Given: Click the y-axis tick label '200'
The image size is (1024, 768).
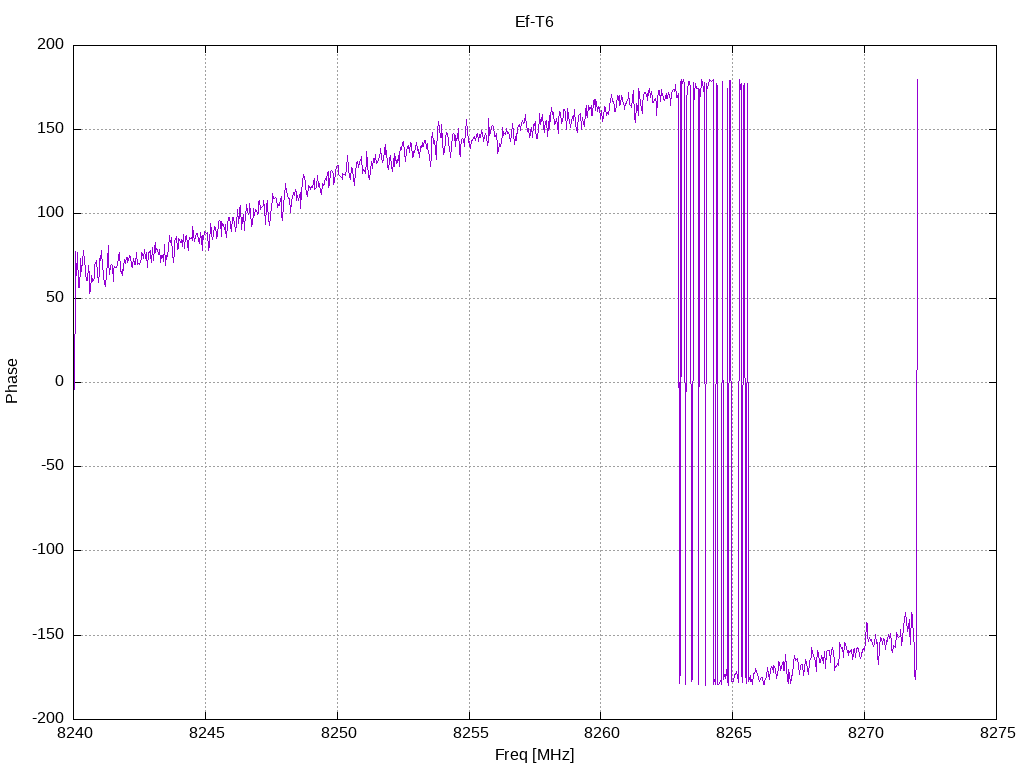Looking at the screenshot, I should click(51, 44).
